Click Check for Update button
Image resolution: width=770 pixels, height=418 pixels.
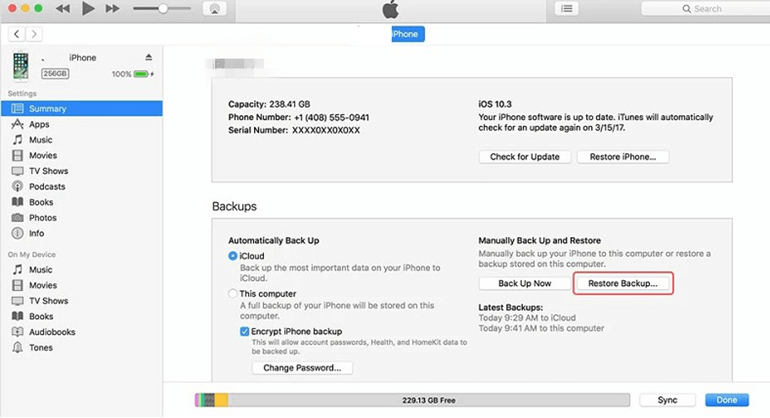pos(524,157)
